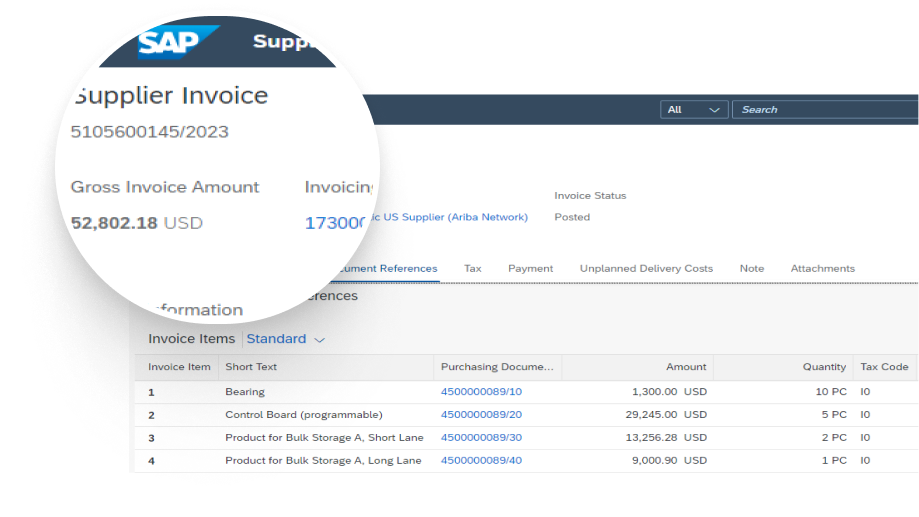Open purchasing document 4500000089/40

481,460
